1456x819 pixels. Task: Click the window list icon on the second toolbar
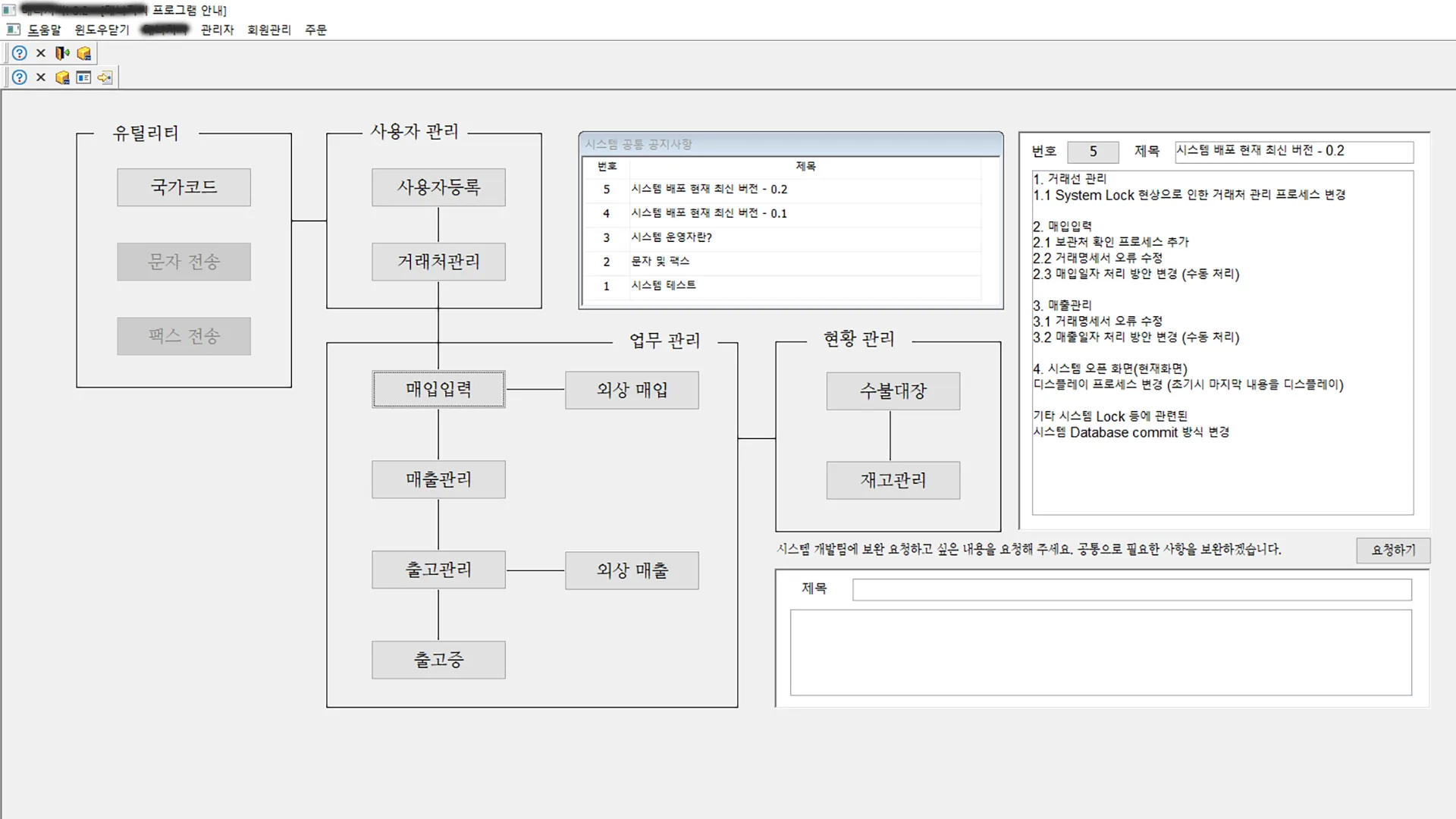[x=84, y=77]
